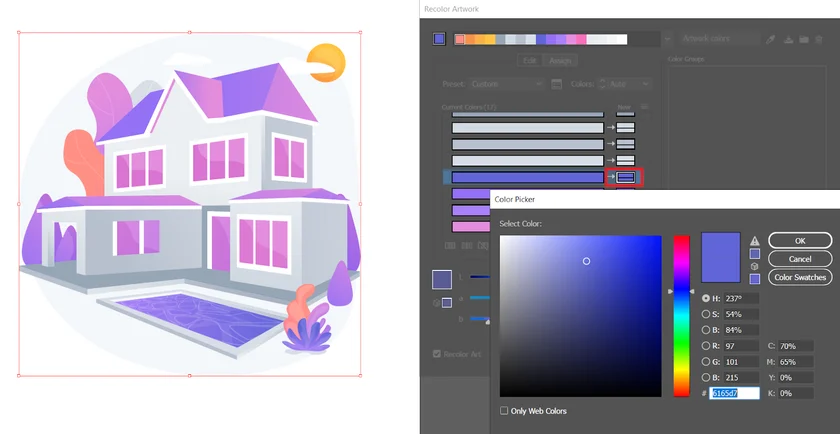Click the blue field showing 215
The width and height of the screenshot is (840, 434).
(x=742, y=377)
